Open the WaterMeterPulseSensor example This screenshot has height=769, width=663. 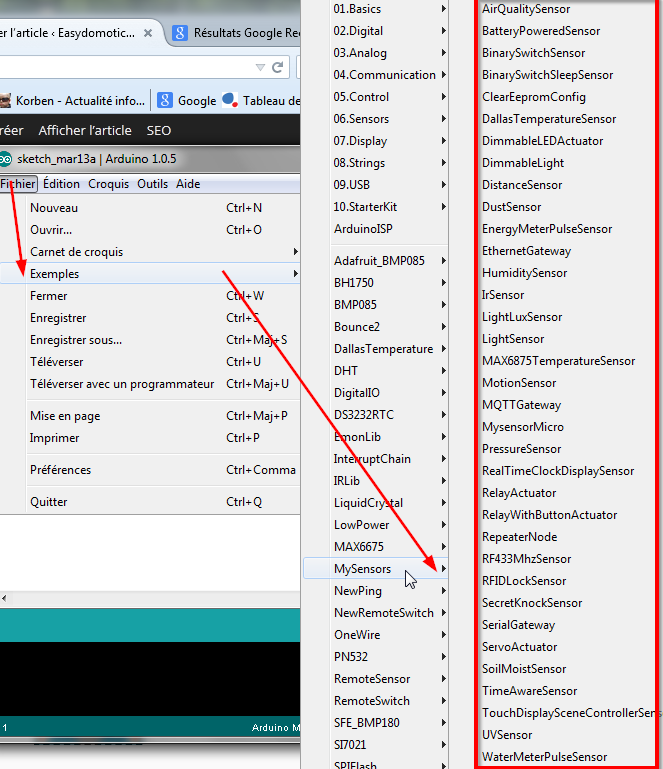[544, 757]
